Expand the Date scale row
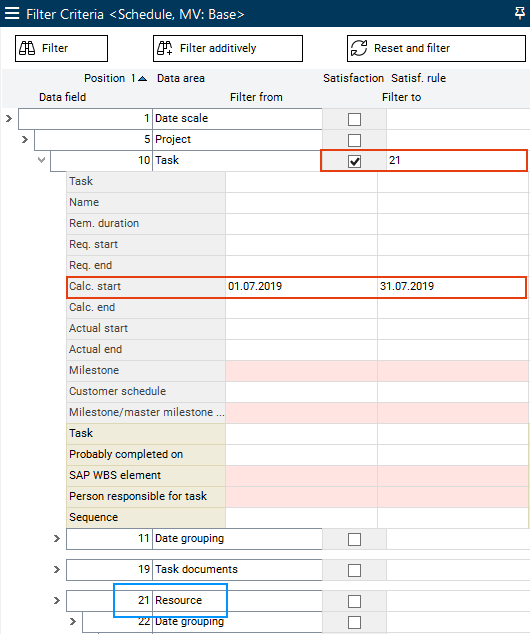Viewport: 530px width, 634px height. (9, 118)
